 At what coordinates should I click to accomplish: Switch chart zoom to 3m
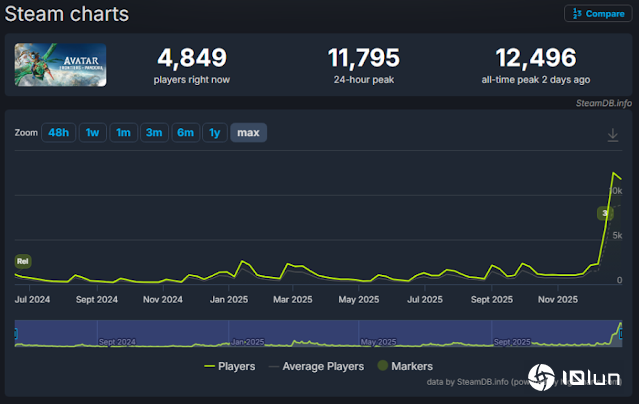pos(154,133)
